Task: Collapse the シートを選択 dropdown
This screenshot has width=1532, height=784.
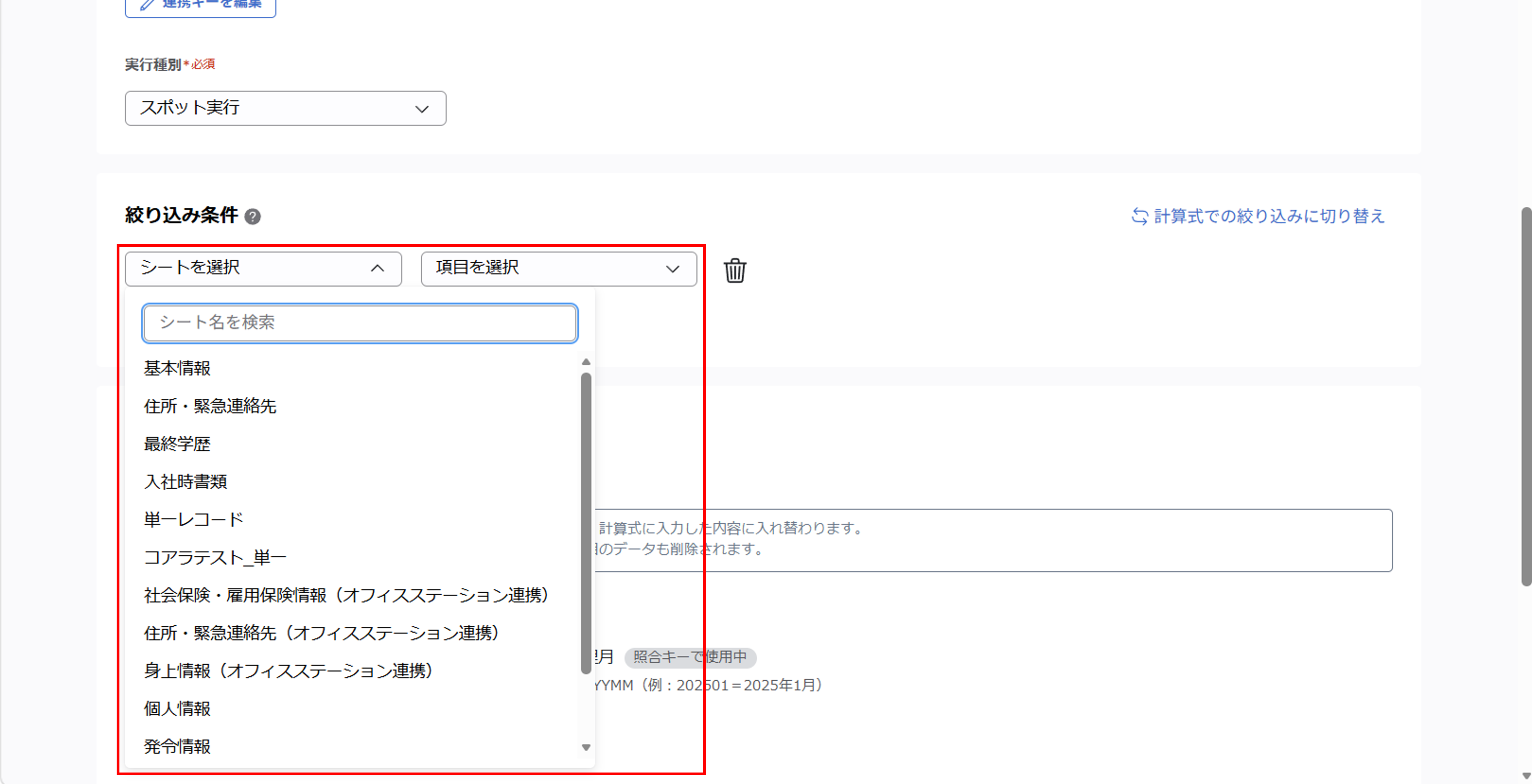Action: tap(264, 269)
